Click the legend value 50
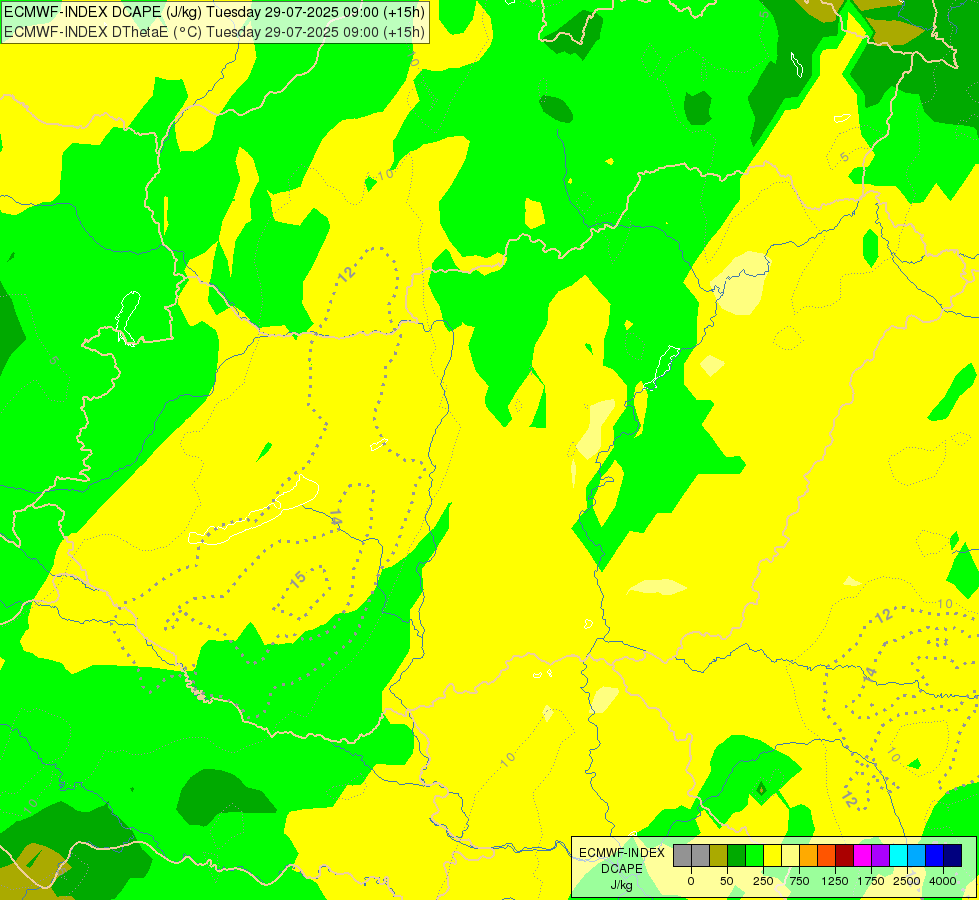The image size is (979, 900). pos(727,881)
